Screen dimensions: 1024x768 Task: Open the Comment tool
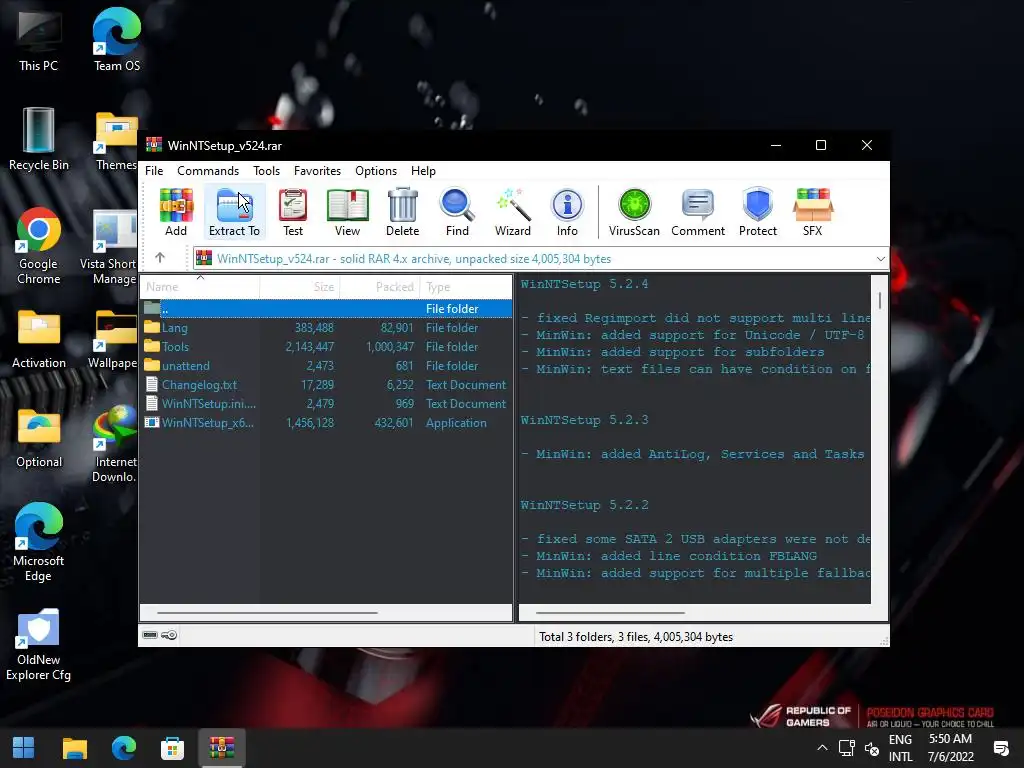point(697,212)
